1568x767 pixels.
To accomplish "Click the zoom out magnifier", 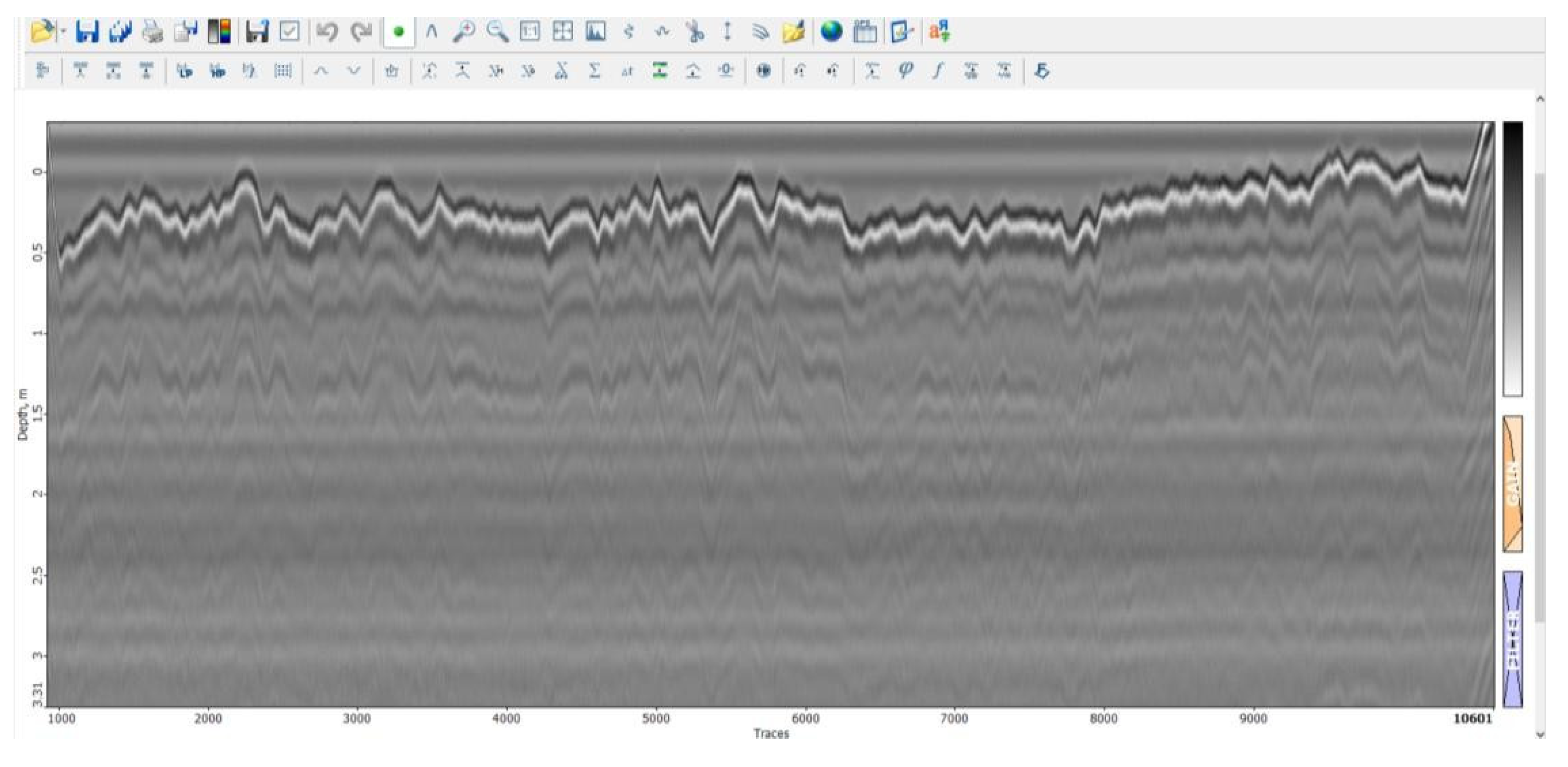I will pyautogui.click(x=497, y=31).
